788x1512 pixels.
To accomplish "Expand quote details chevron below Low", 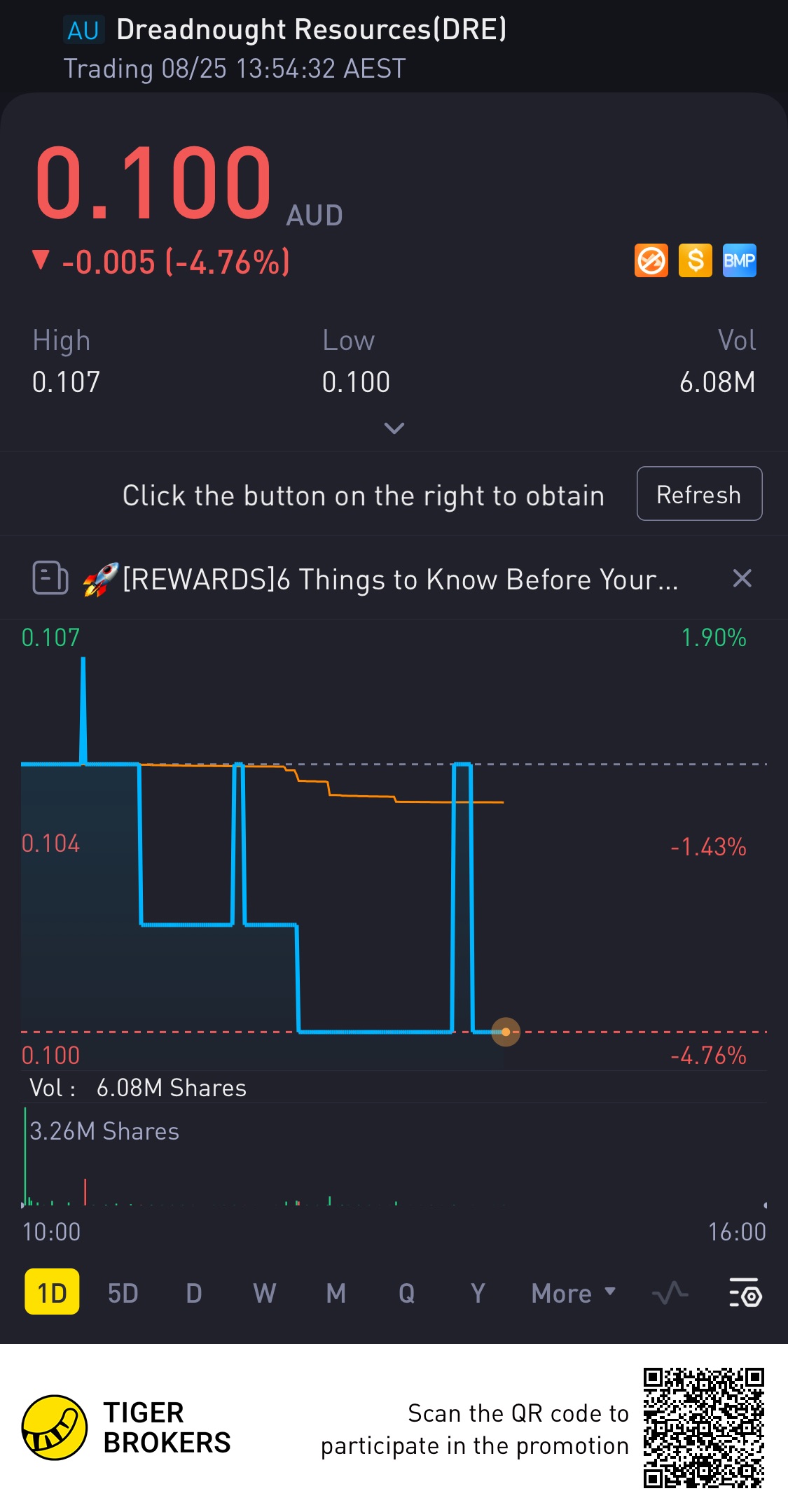I will 394,428.
